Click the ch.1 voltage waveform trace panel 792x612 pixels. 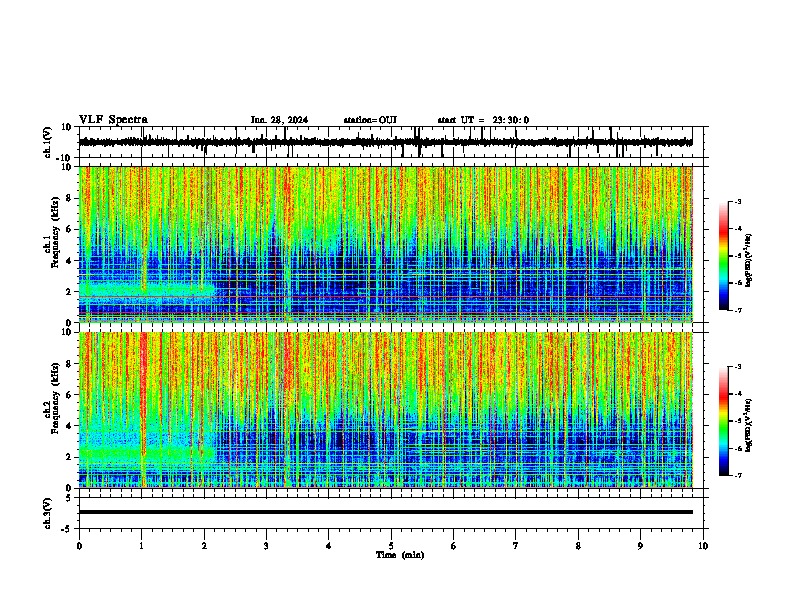pos(391,142)
